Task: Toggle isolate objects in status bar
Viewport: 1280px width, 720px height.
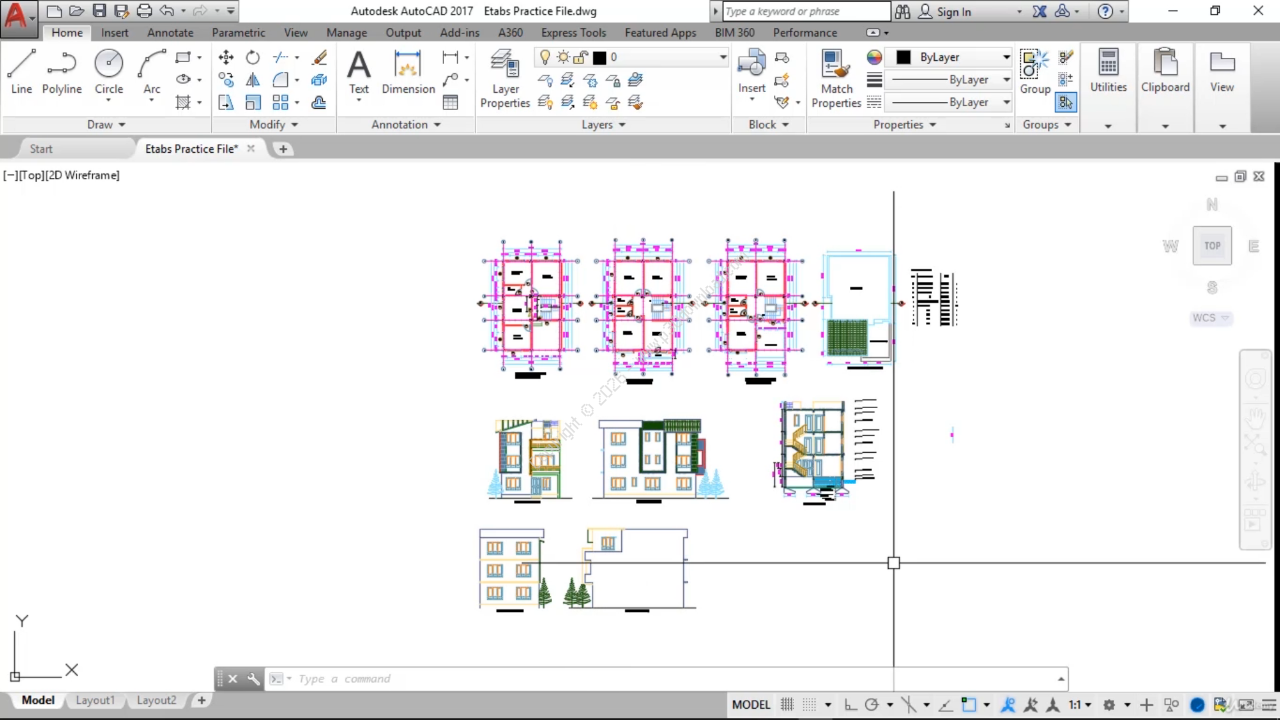Action: [1172, 704]
